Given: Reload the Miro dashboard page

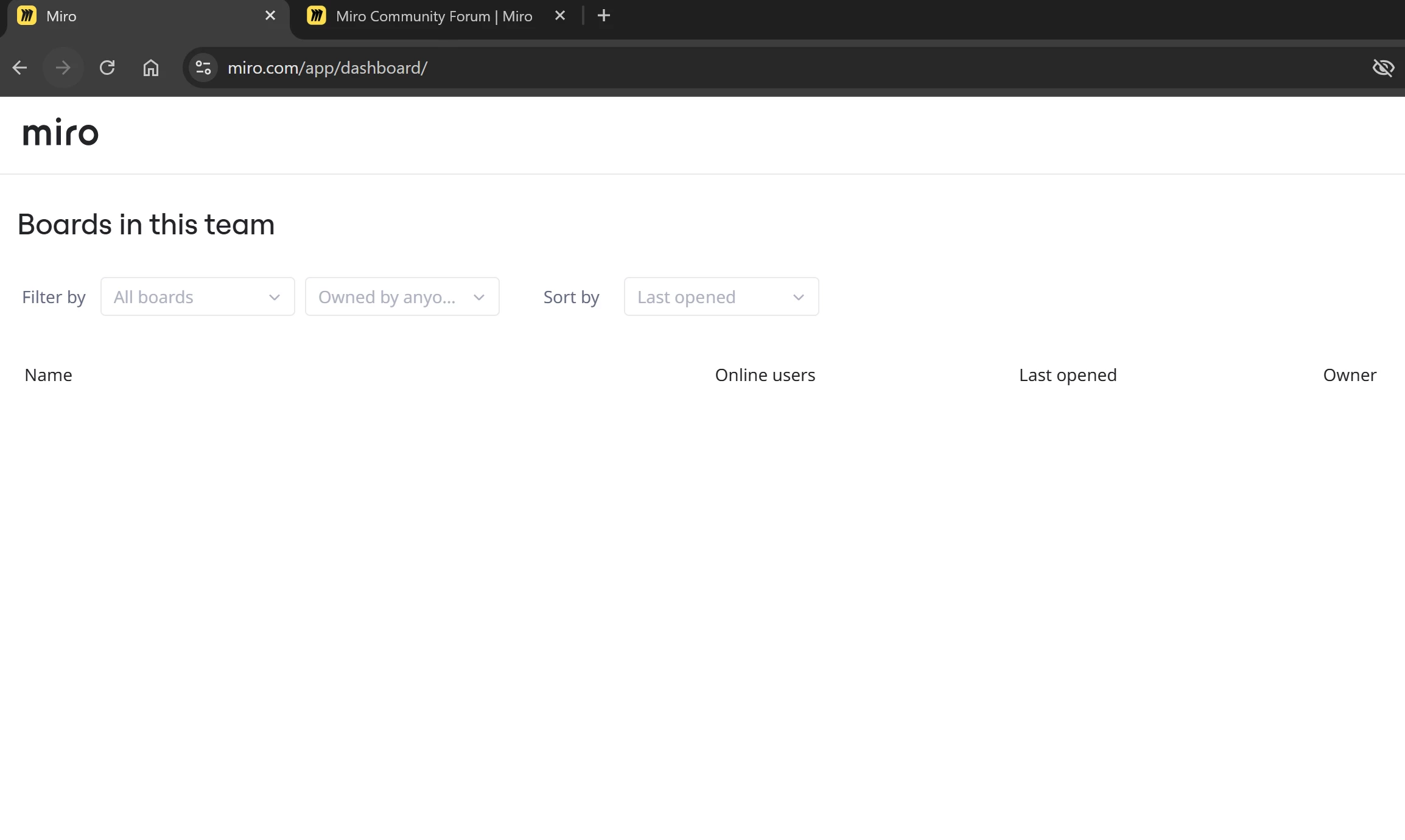Looking at the screenshot, I should point(107,68).
